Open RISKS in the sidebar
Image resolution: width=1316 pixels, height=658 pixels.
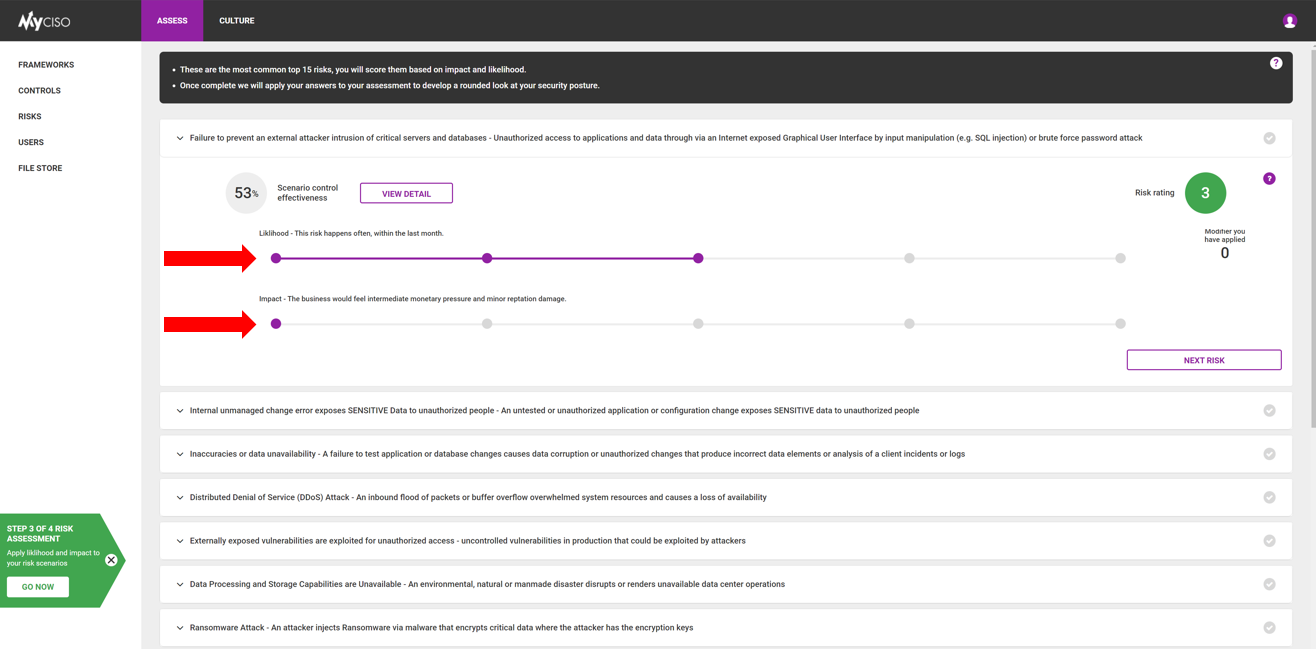click(30, 117)
